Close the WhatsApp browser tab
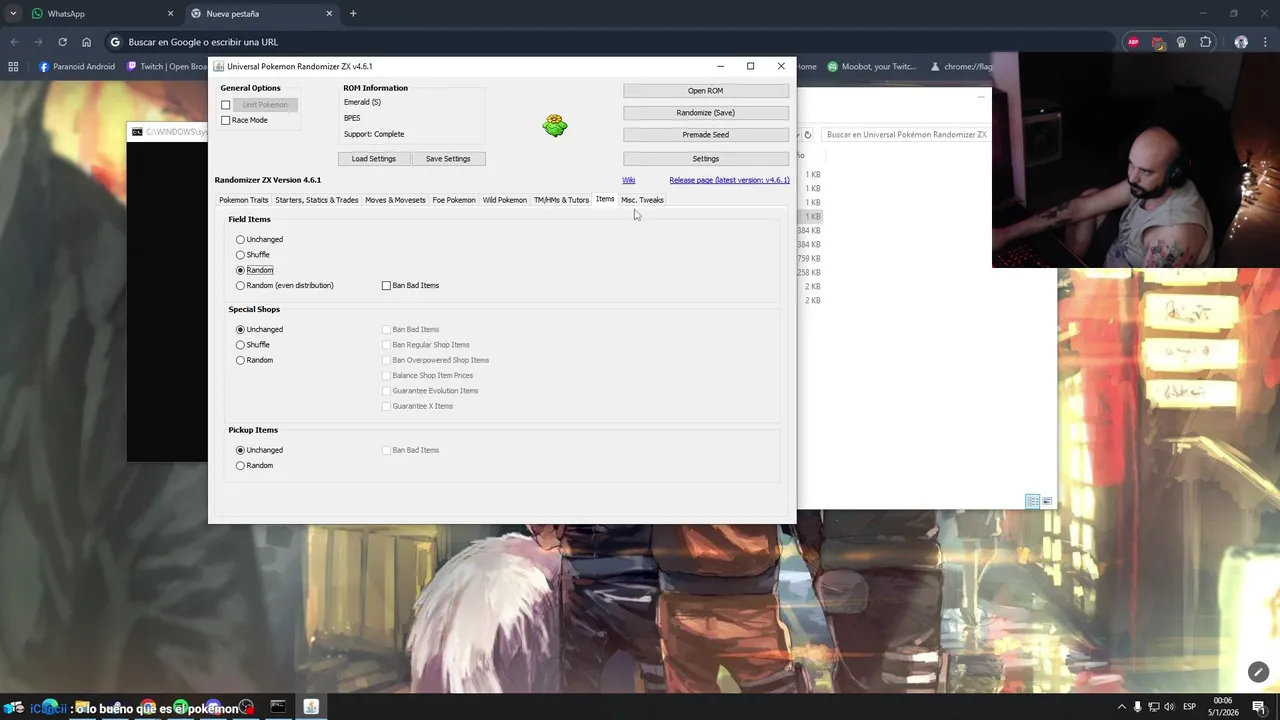1280x720 pixels. coord(170,14)
